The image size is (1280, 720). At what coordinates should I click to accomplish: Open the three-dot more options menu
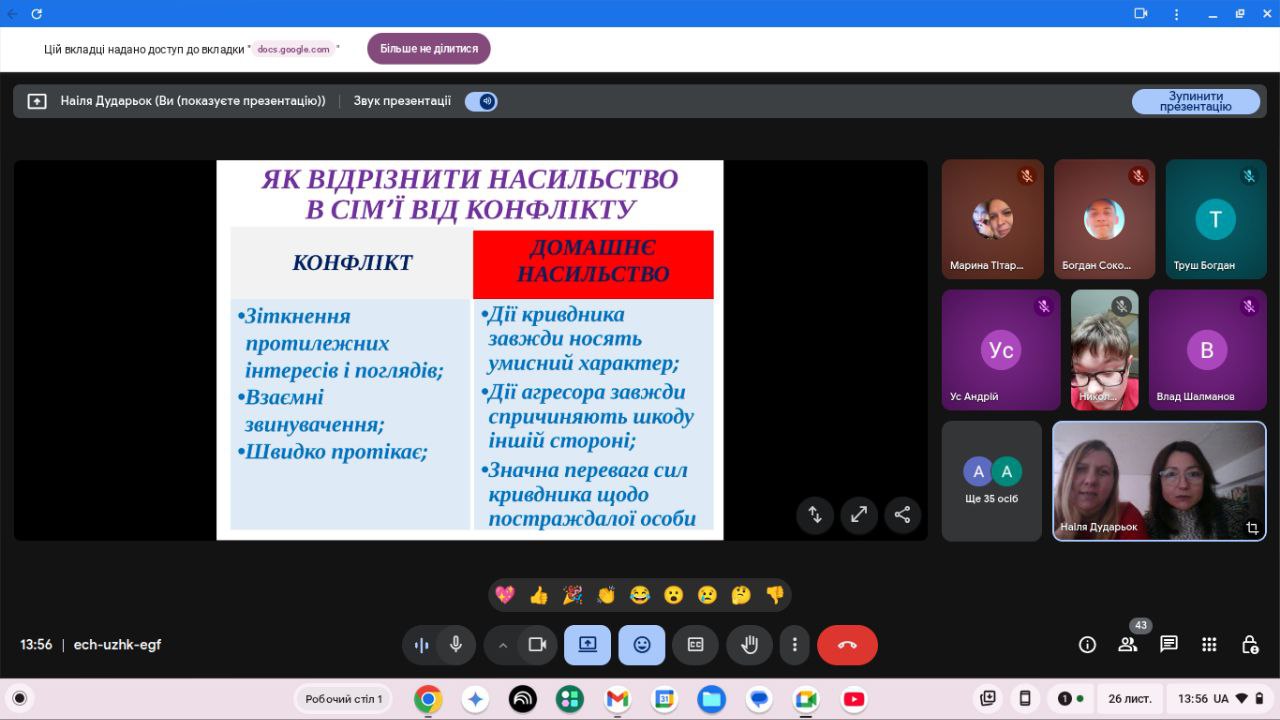pyautogui.click(x=794, y=645)
